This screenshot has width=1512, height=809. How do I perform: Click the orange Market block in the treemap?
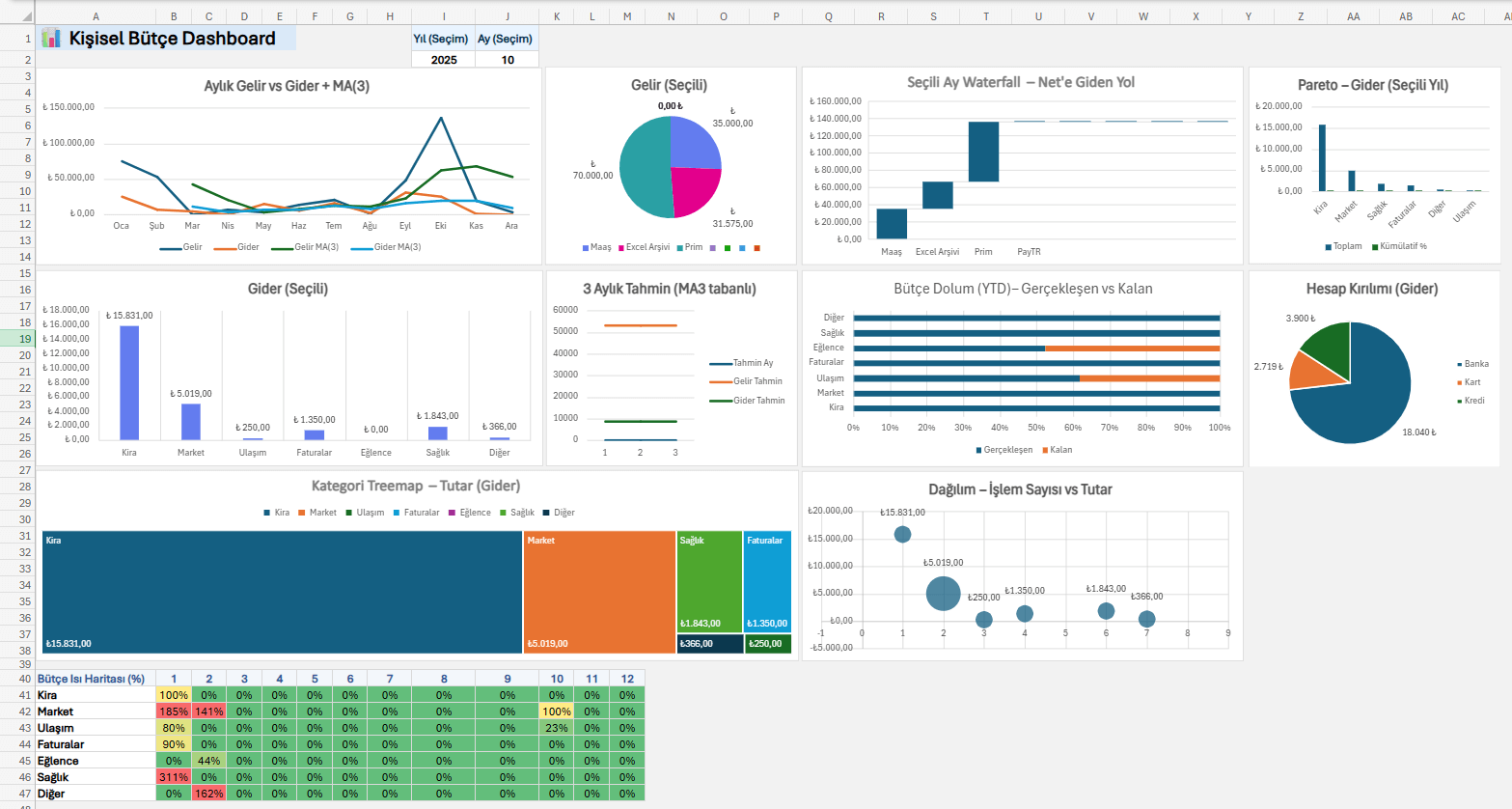598,592
